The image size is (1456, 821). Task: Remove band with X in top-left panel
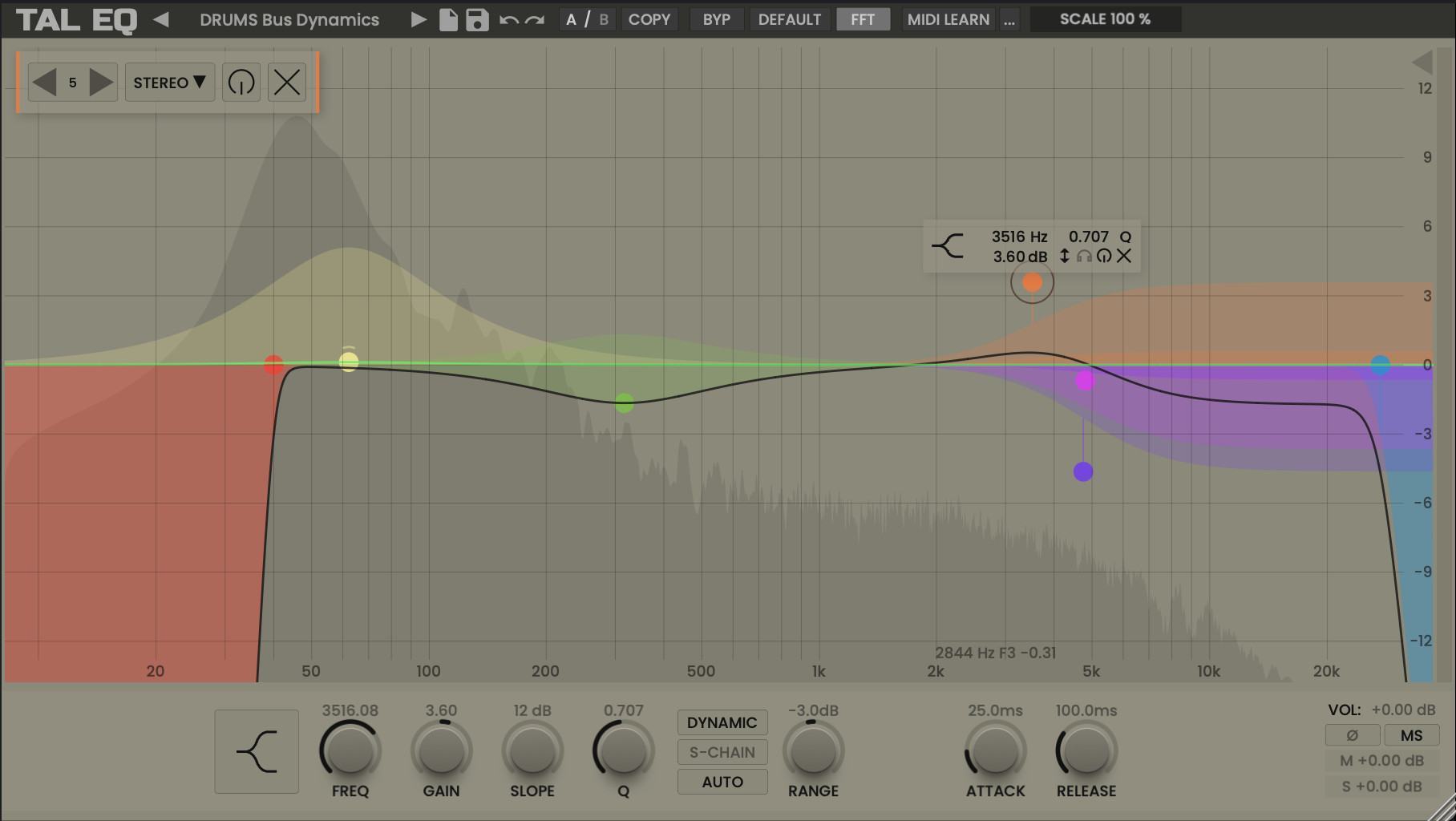[287, 83]
